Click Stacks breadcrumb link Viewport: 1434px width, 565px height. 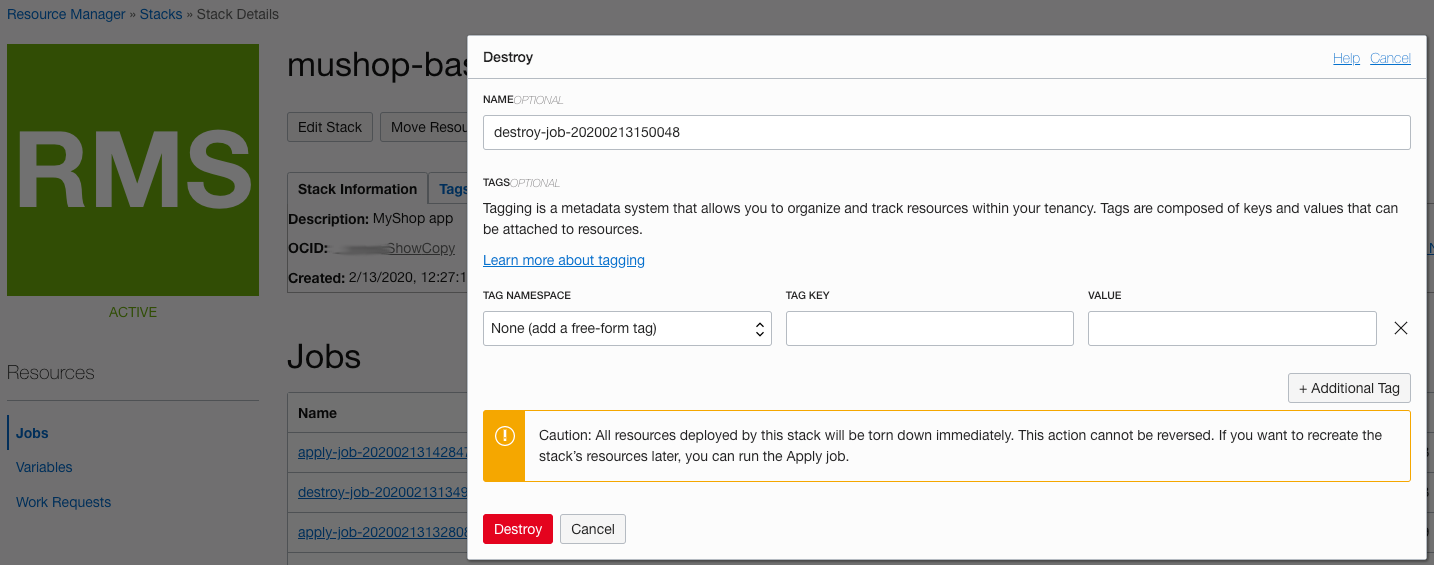click(160, 14)
